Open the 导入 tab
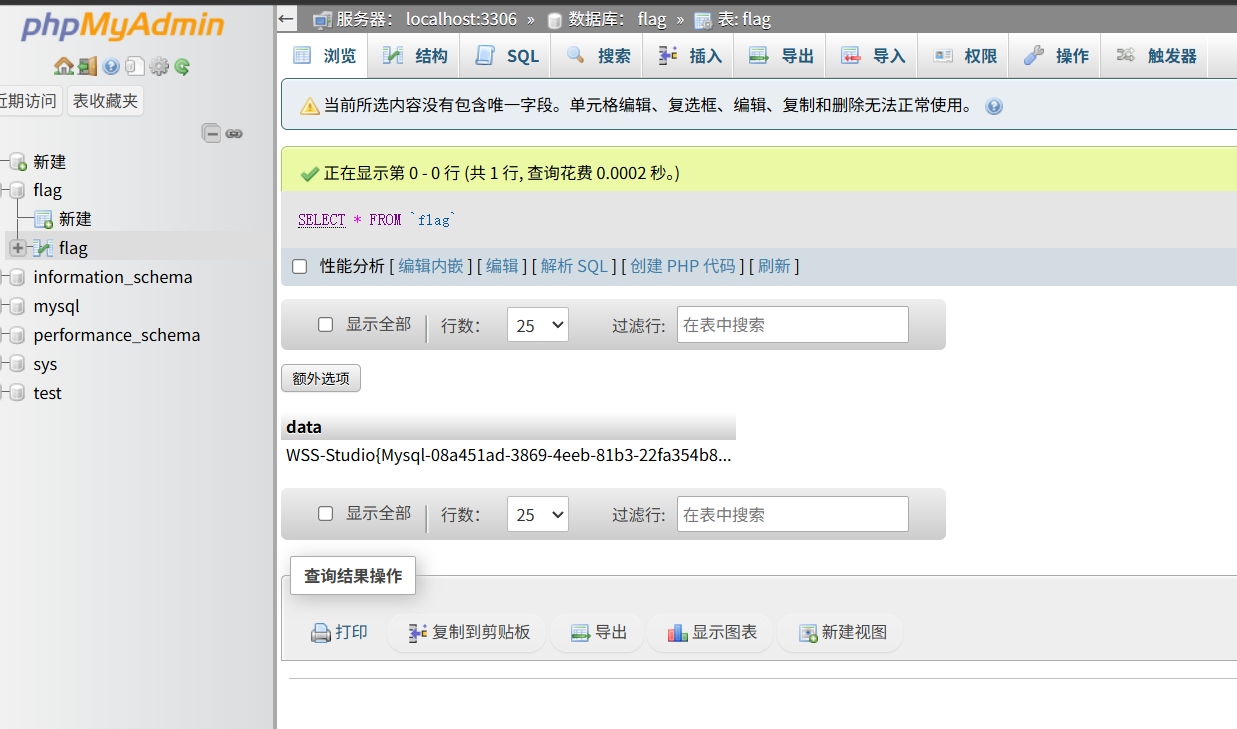The image size is (1237, 729). (x=873, y=56)
